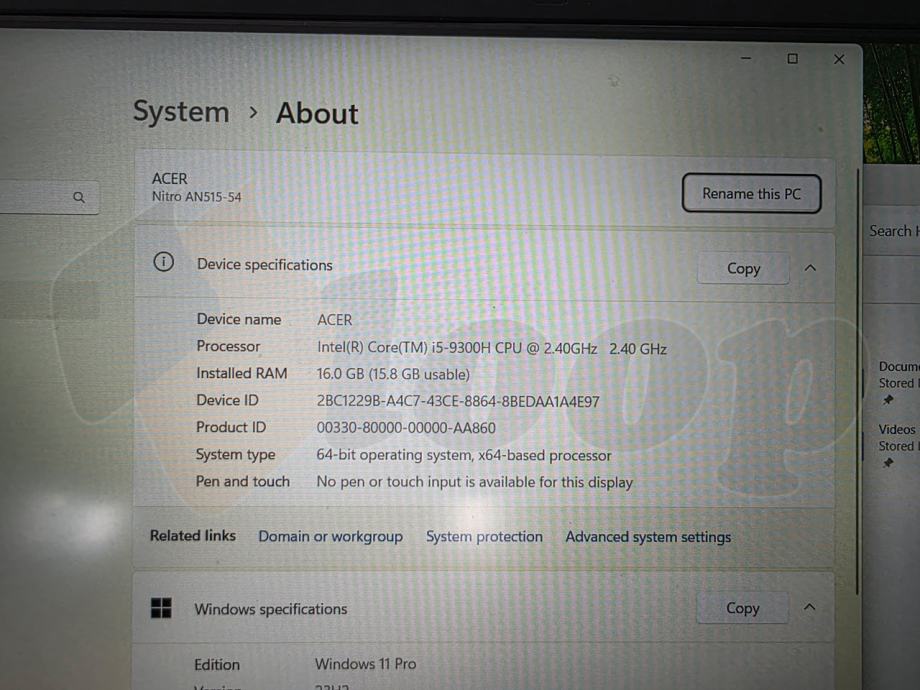This screenshot has height=690, width=920.
Task: Click Pen and touch value text
Action: [x=475, y=482]
